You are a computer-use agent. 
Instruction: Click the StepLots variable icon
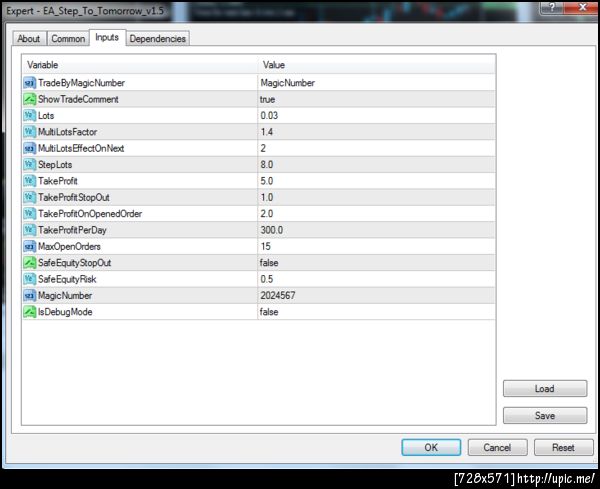(x=29, y=165)
